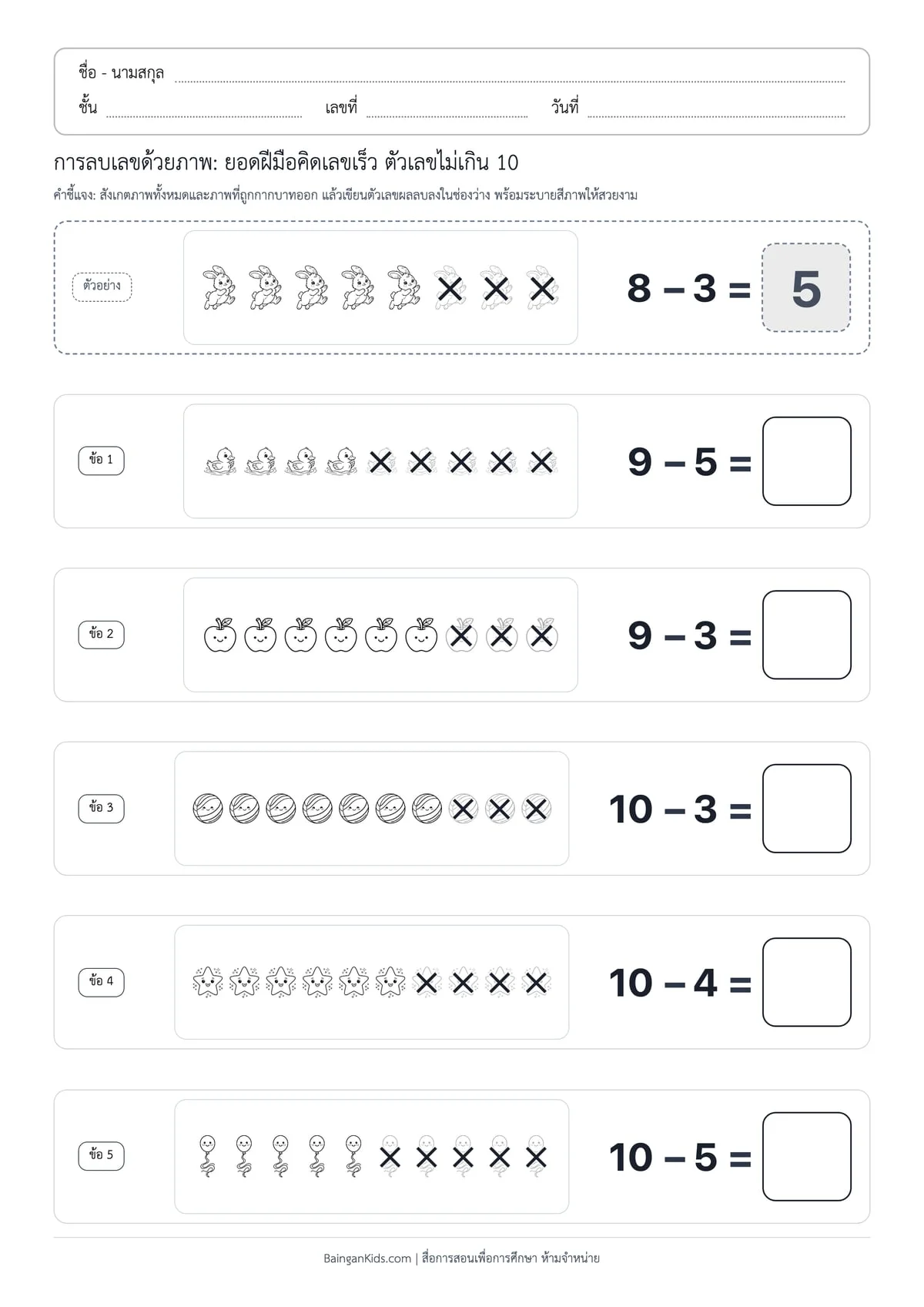The height and width of the screenshot is (1307, 924).
Task: Click the ข้อ 4 label badge
Action: click(x=101, y=981)
